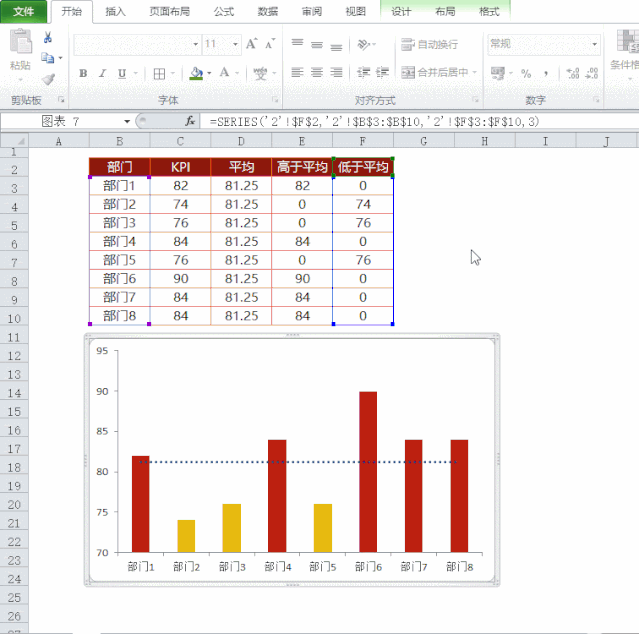Toggle Bold formatting
Viewport: 639px width, 634px height.
click(83, 73)
